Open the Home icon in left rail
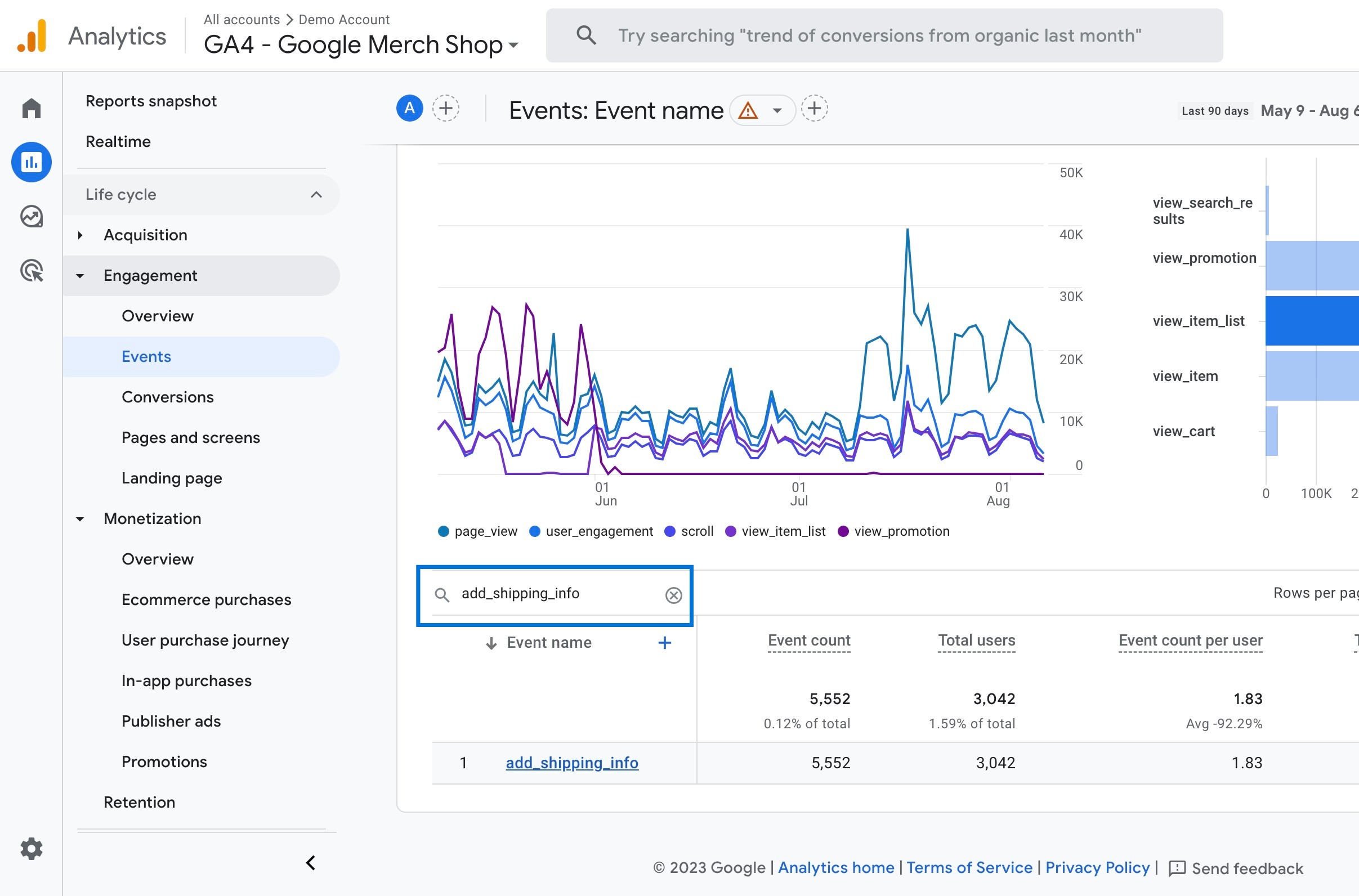This screenshot has height=896, width=1359. [x=32, y=108]
